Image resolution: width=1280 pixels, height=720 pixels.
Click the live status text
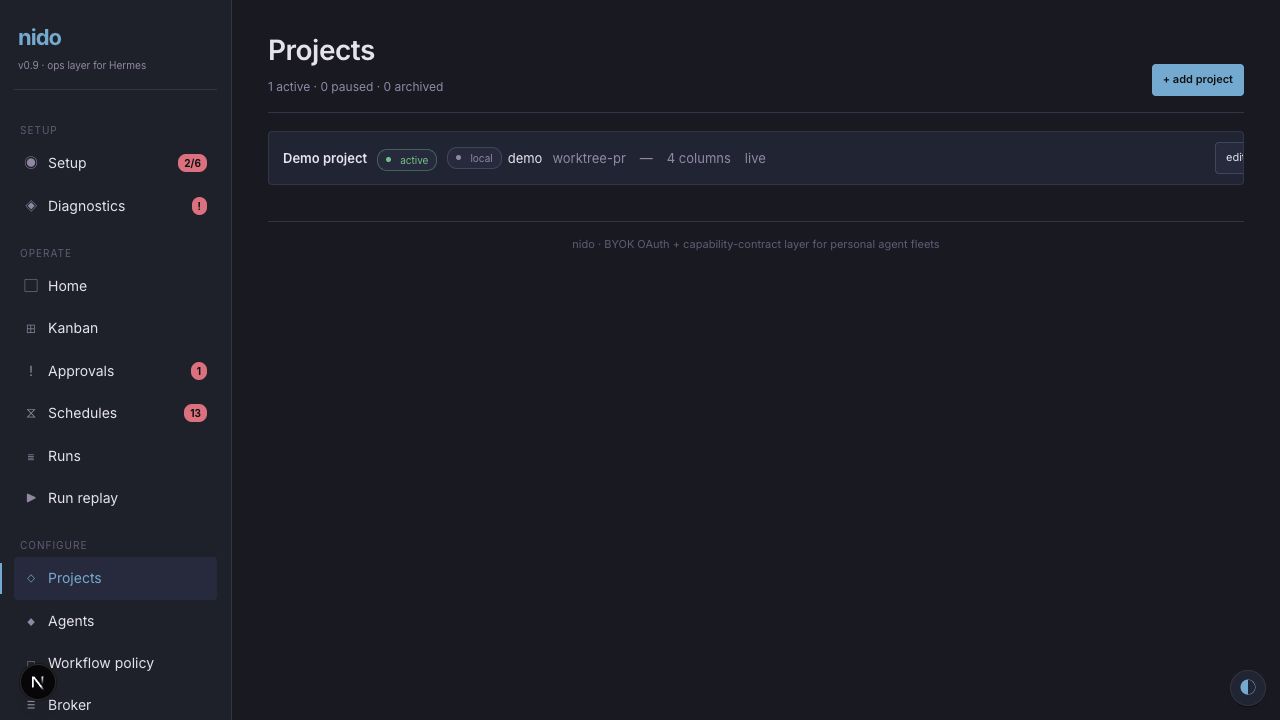[x=755, y=158]
